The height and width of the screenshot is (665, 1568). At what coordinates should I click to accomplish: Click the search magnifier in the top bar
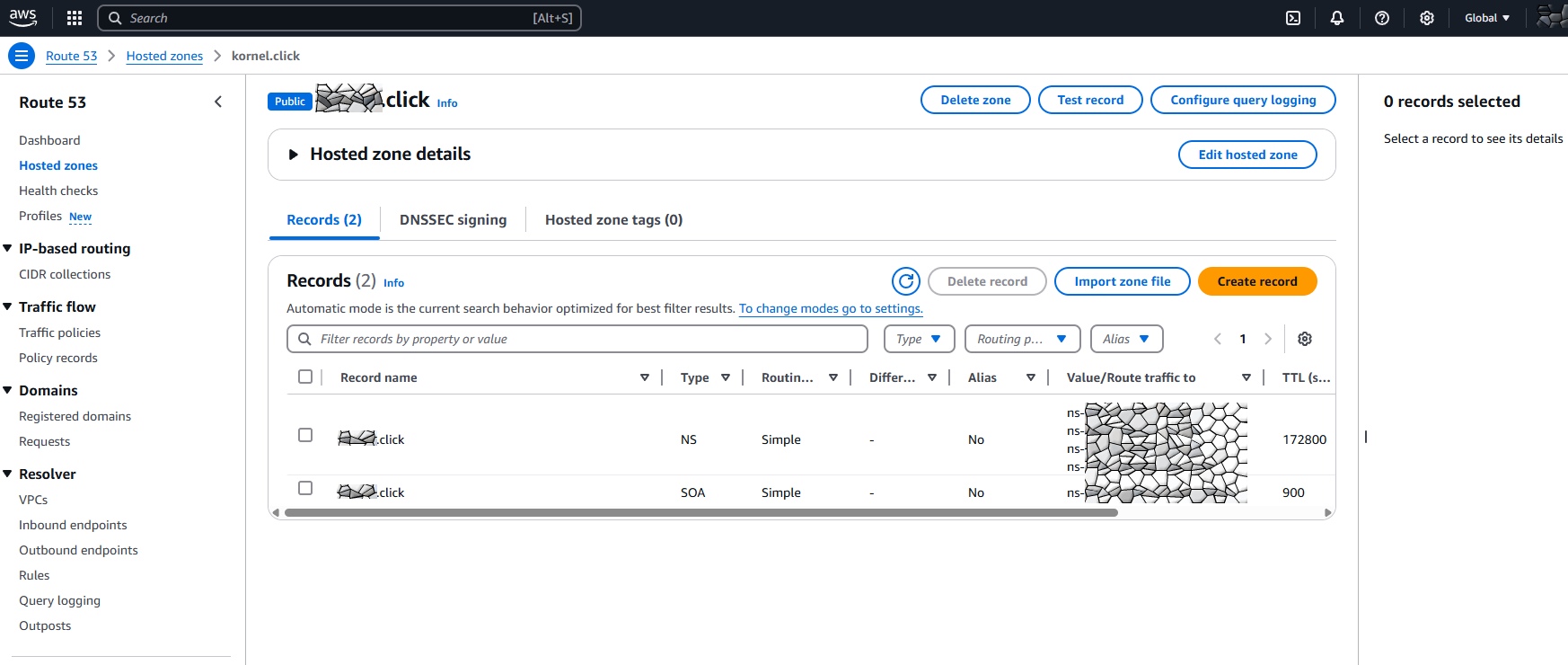tap(115, 18)
